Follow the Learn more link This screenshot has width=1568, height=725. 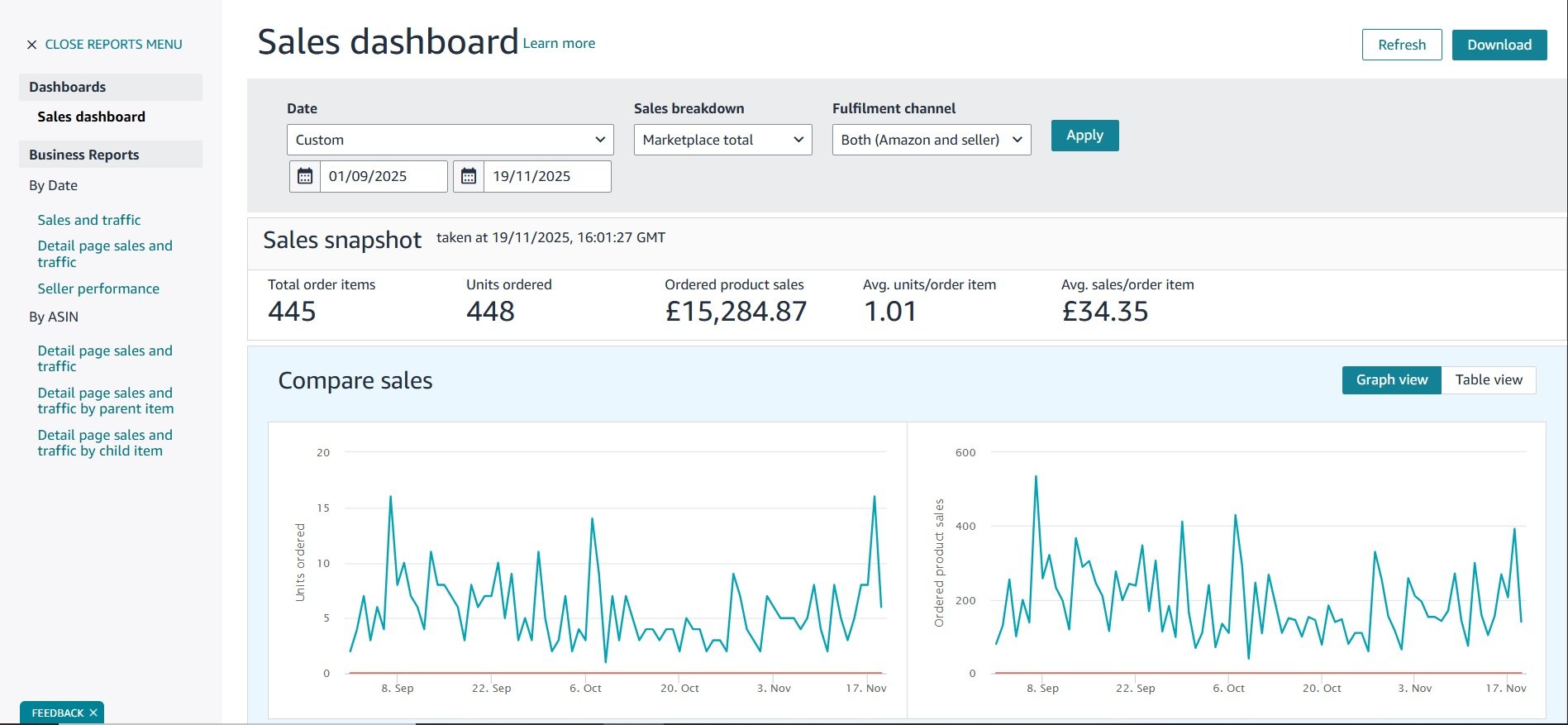click(559, 44)
